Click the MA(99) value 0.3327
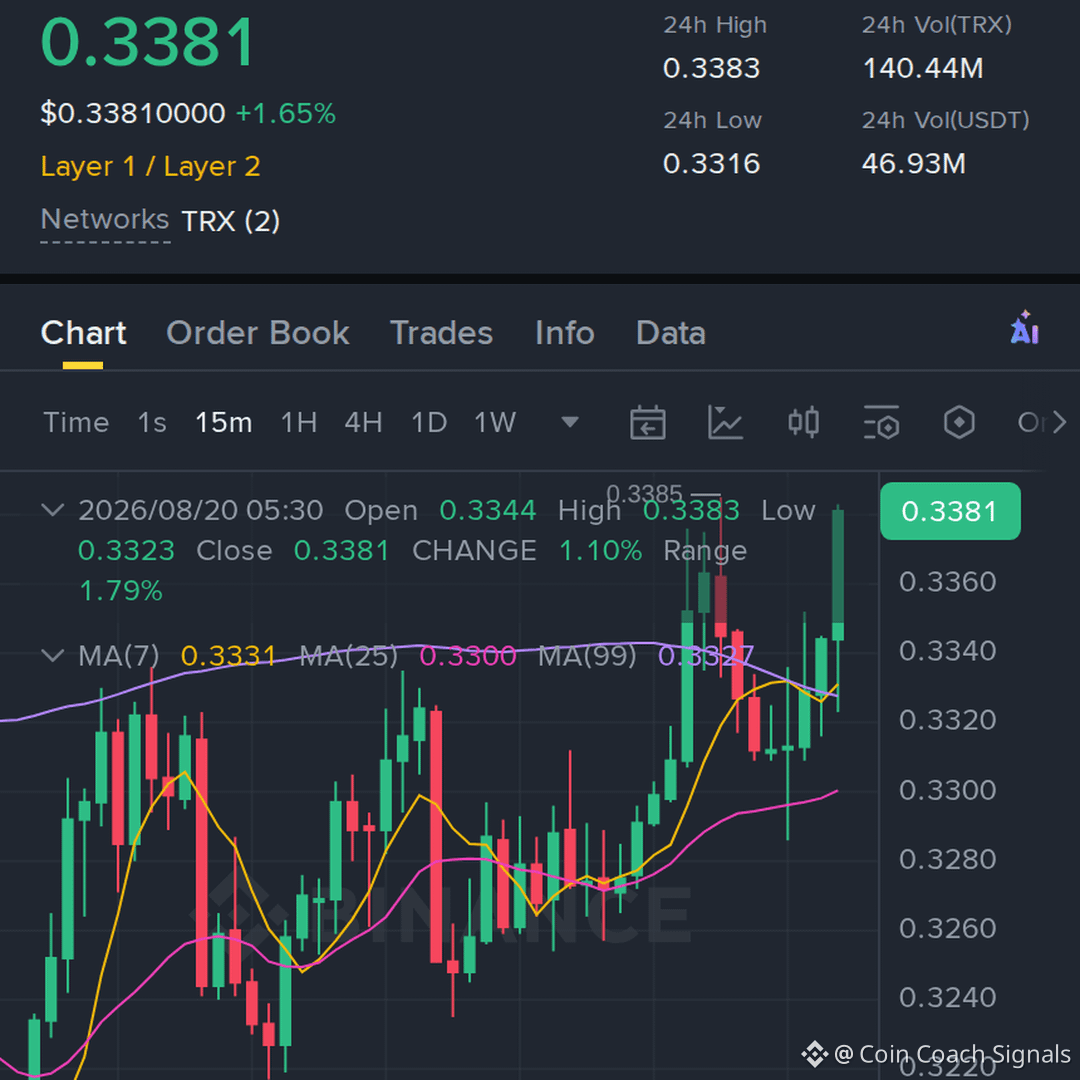The height and width of the screenshot is (1080, 1080). coord(706,656)
